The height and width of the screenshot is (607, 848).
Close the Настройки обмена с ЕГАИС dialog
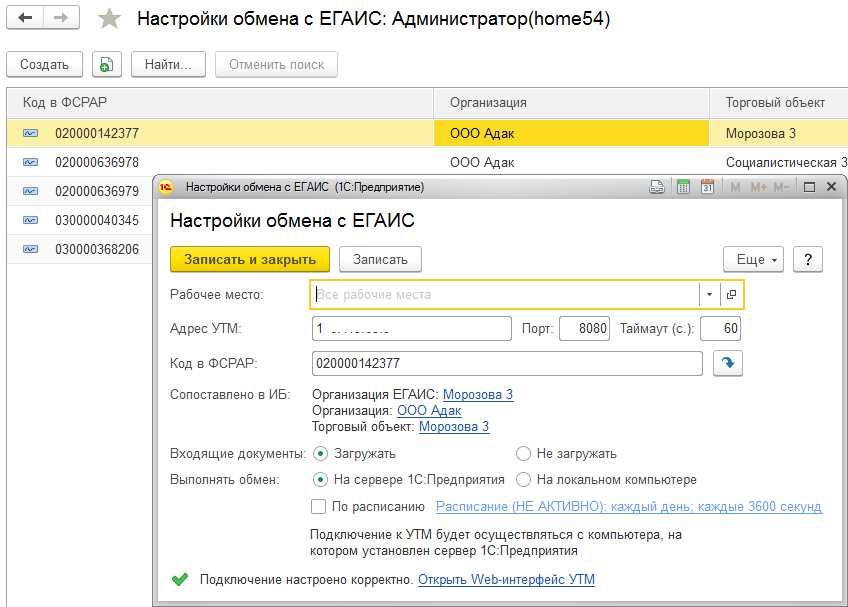coord(832,187)
